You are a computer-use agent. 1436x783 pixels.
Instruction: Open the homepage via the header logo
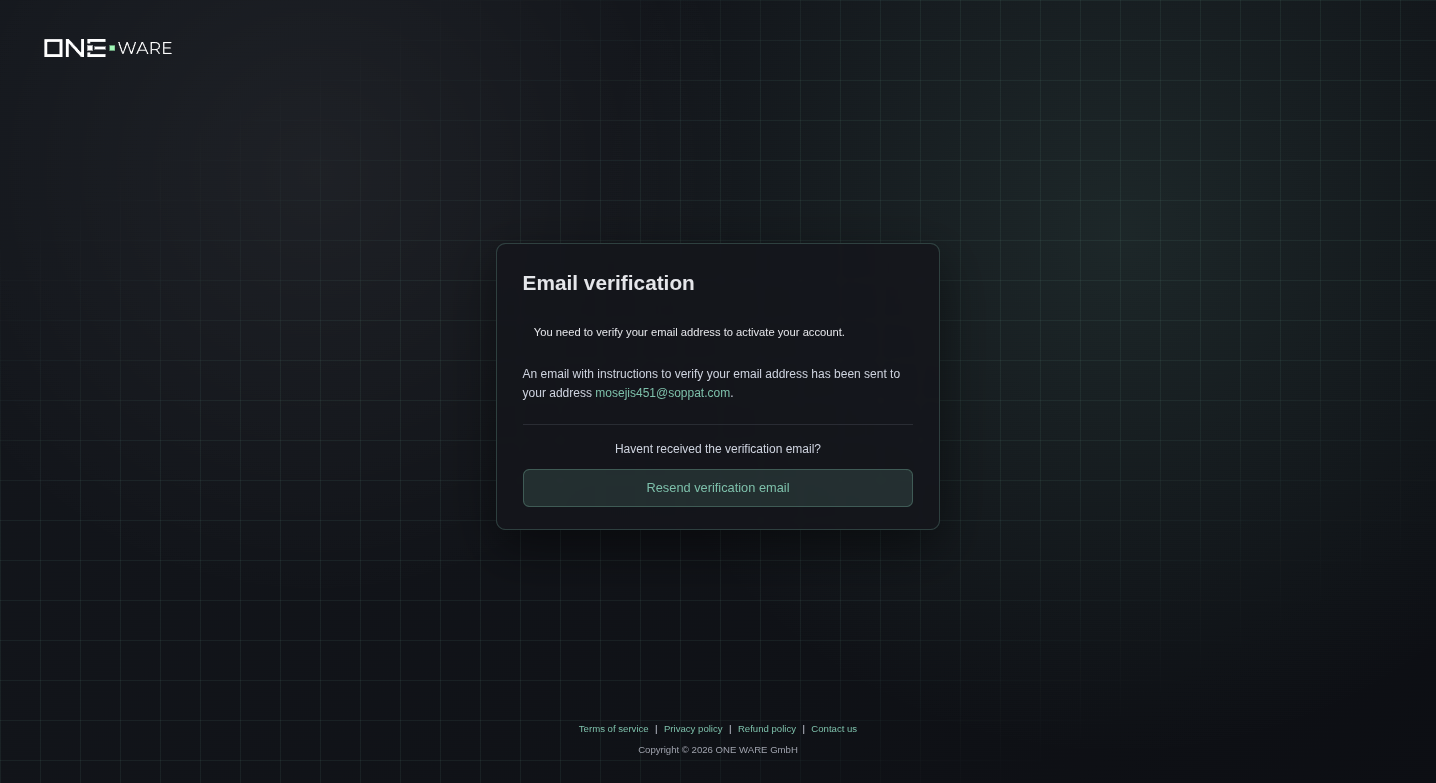tap(107, 47)
